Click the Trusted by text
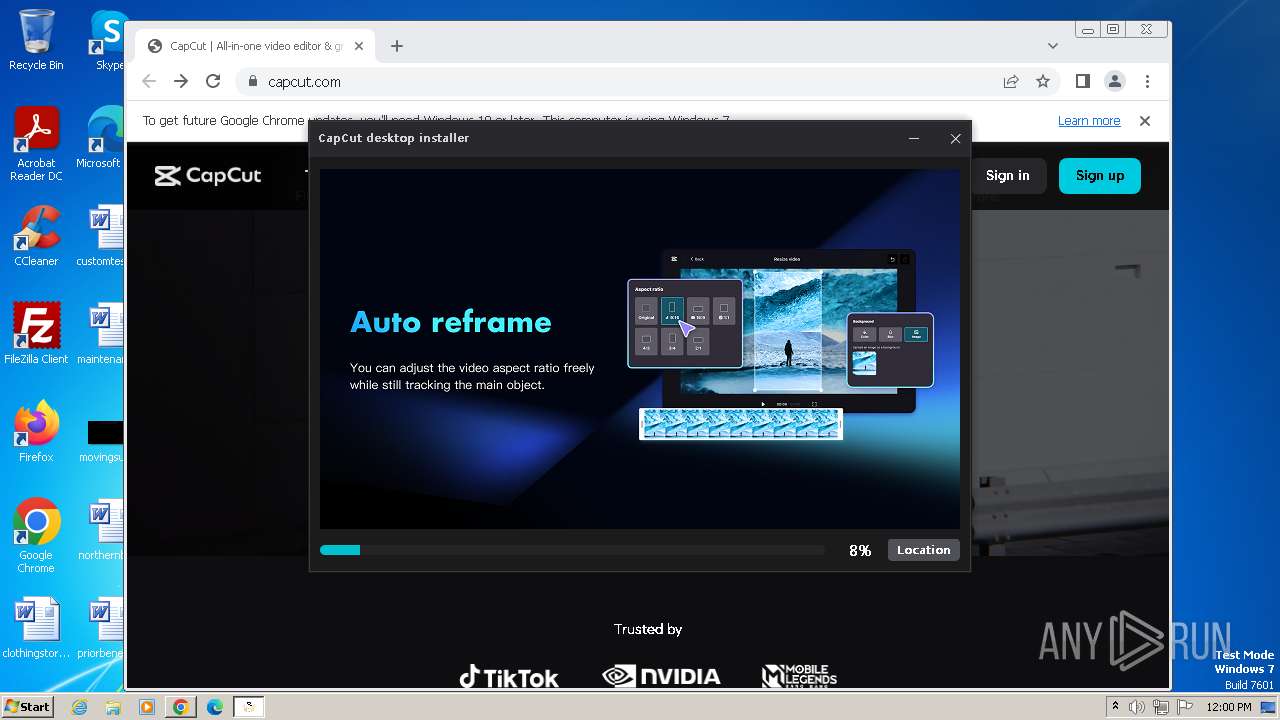Image resolution: width=1280 pixels, height=720 pixels. point(648,629)
